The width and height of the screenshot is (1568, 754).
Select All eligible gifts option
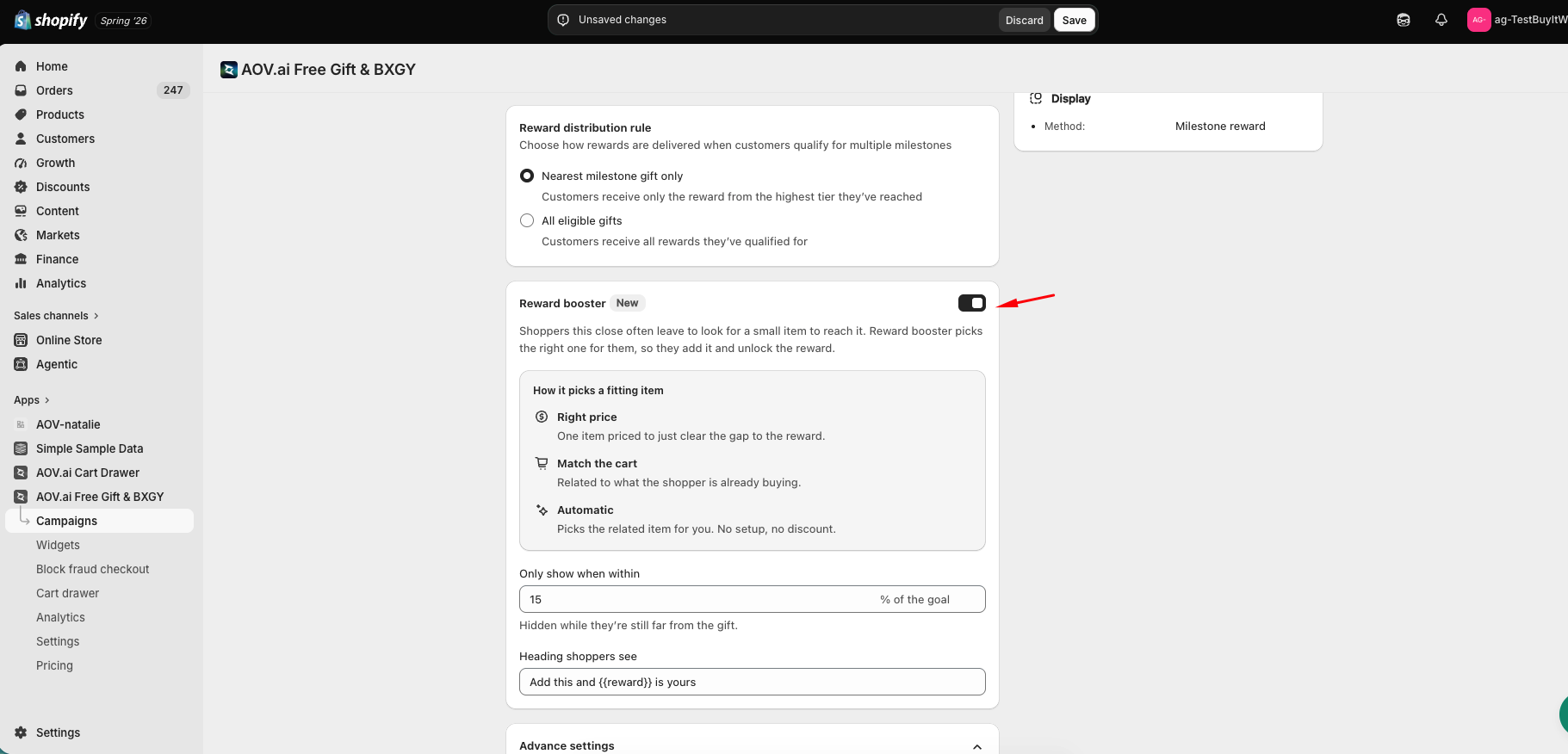pos(527,220)
